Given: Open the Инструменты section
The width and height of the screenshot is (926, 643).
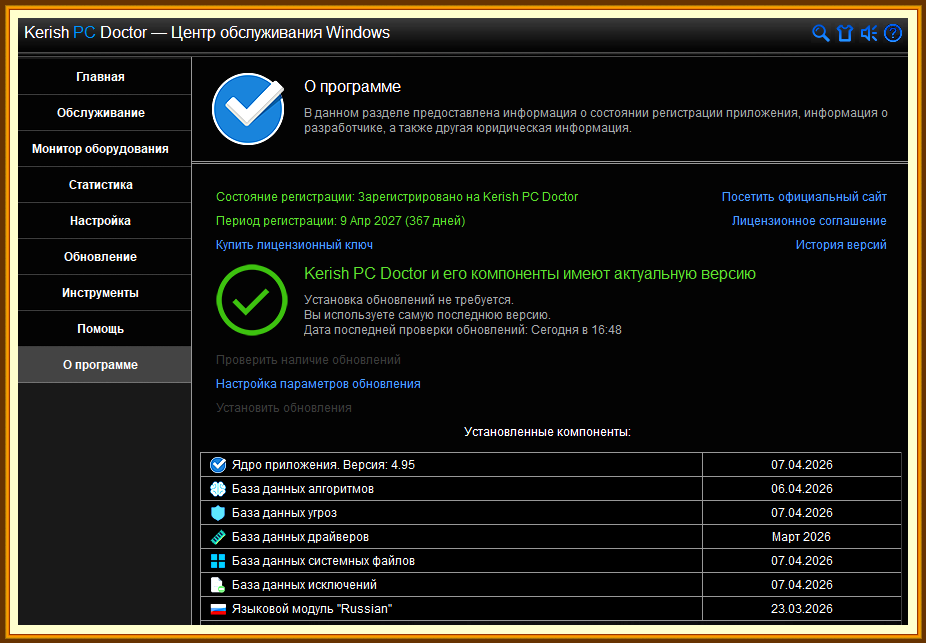Looking at the screenshot, I should 105,293.
